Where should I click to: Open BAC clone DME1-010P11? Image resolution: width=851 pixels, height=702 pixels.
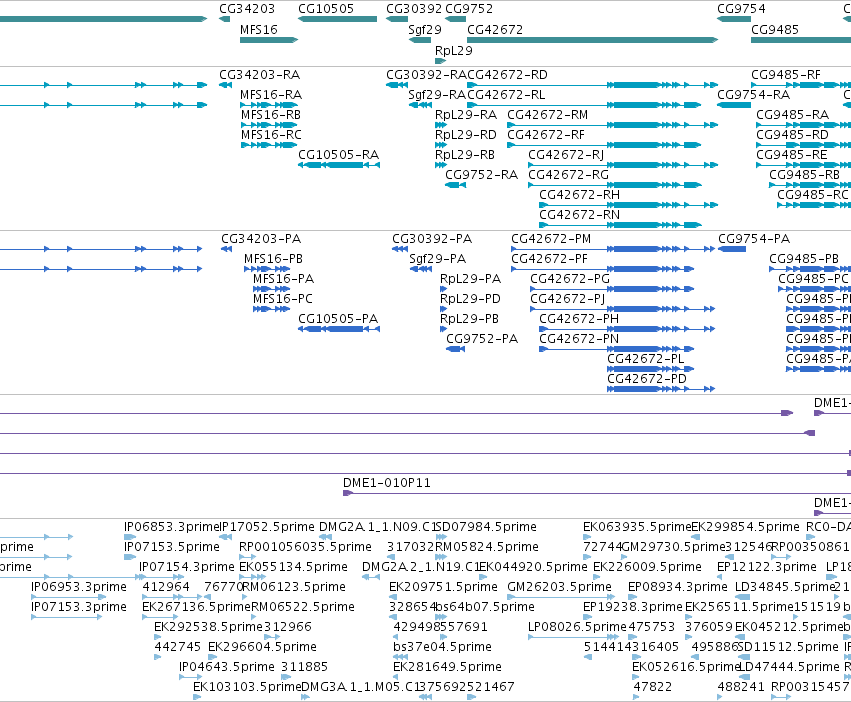click(386, 483)
